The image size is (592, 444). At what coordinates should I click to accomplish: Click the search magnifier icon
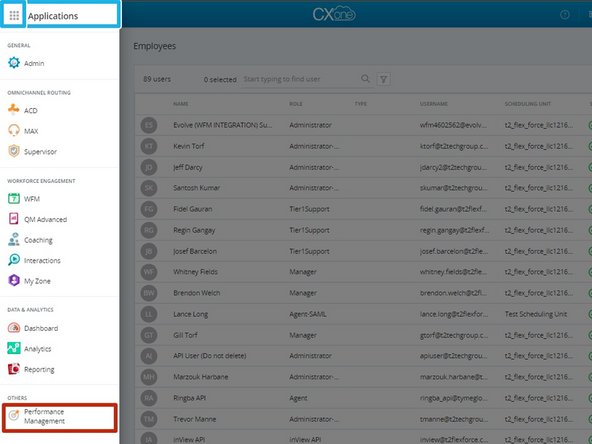(x=365, y=79)
